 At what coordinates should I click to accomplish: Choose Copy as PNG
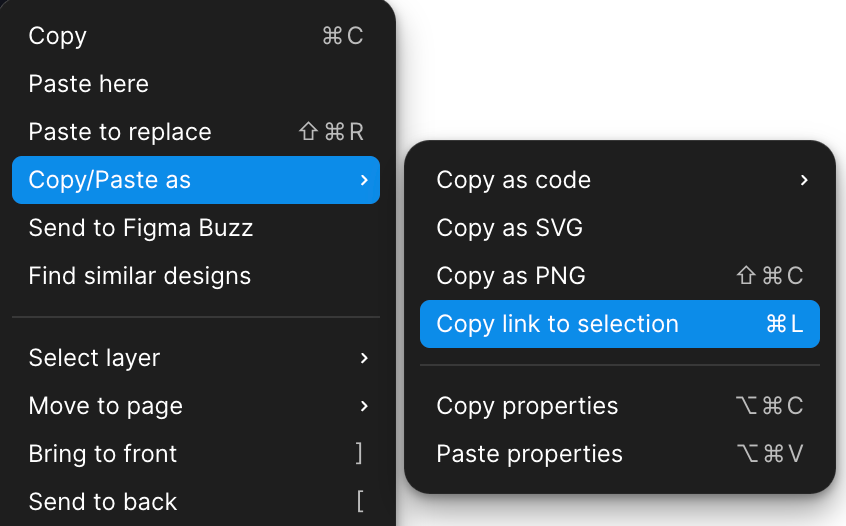pos(620,276)
